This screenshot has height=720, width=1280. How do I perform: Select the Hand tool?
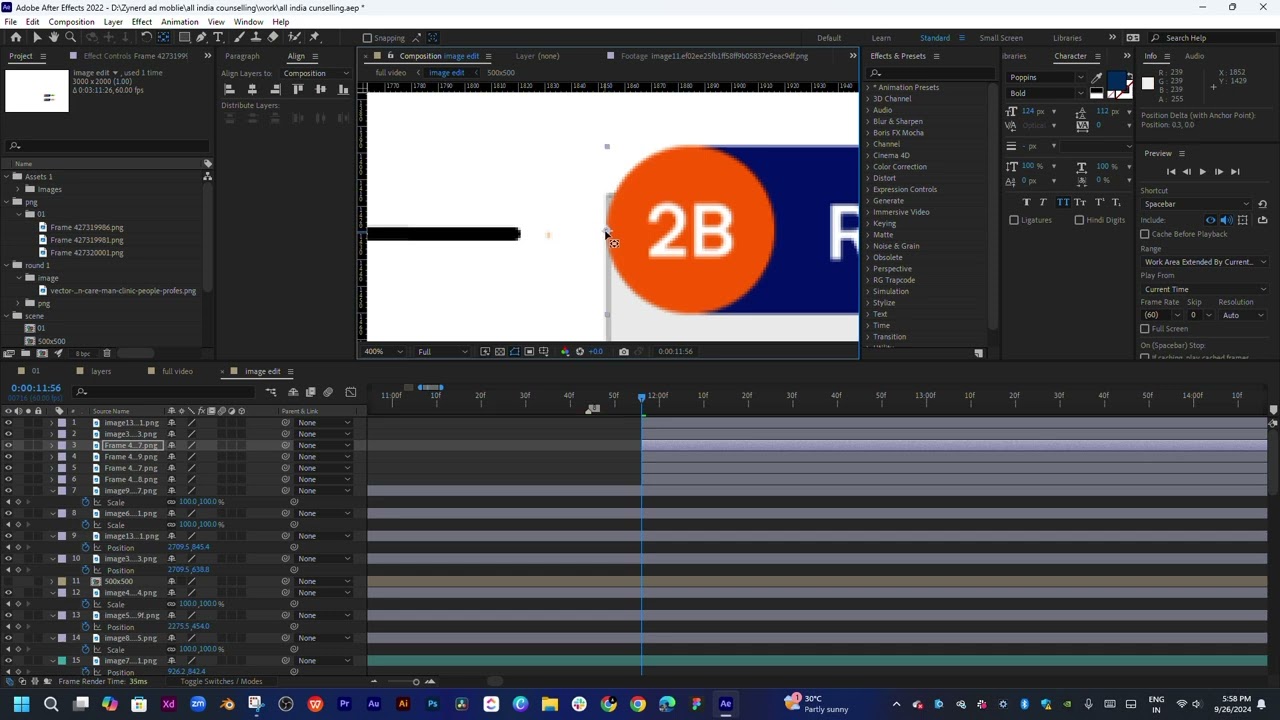coord(54,37)
